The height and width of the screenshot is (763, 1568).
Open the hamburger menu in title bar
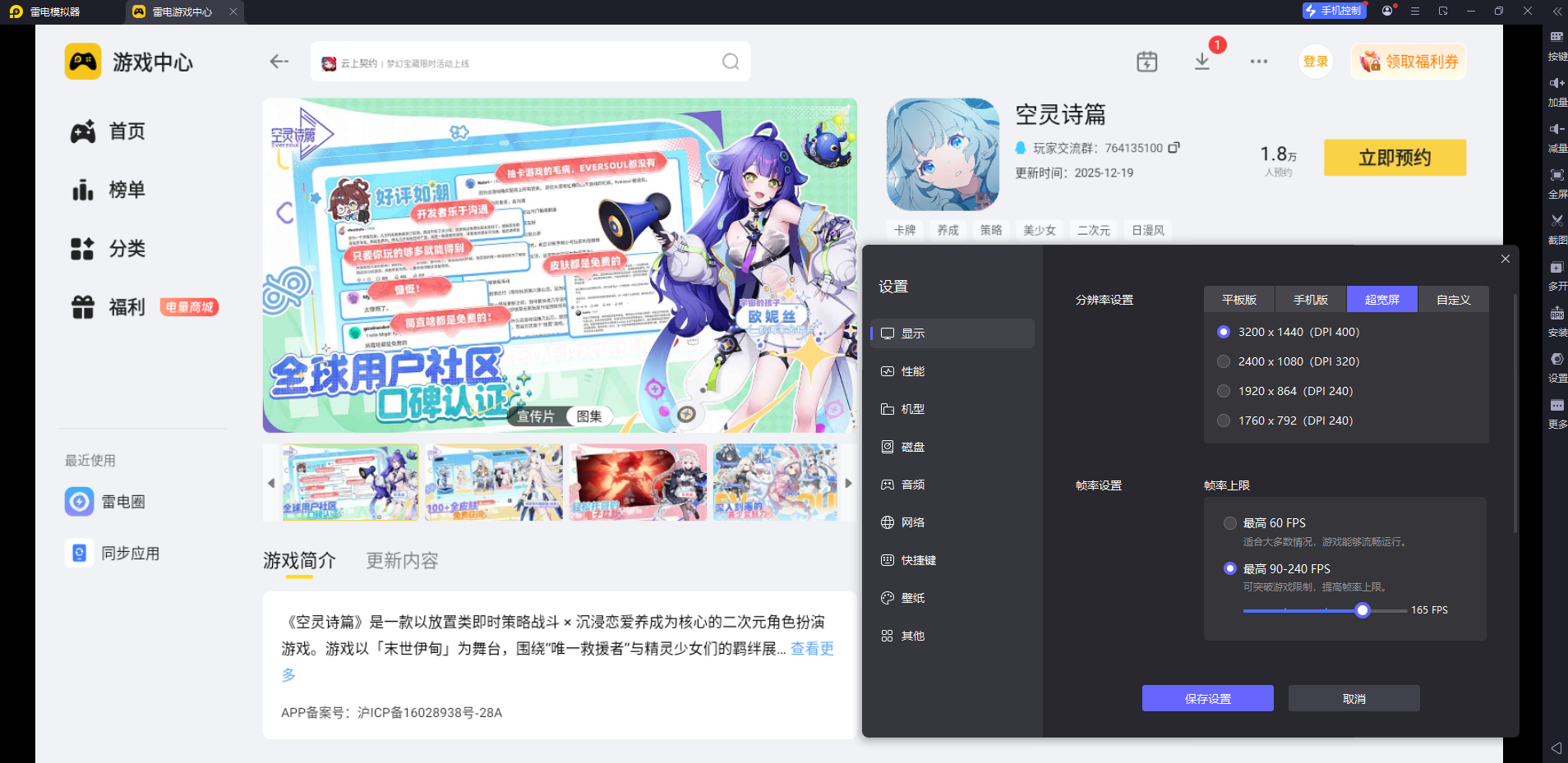click(1415, 11)
